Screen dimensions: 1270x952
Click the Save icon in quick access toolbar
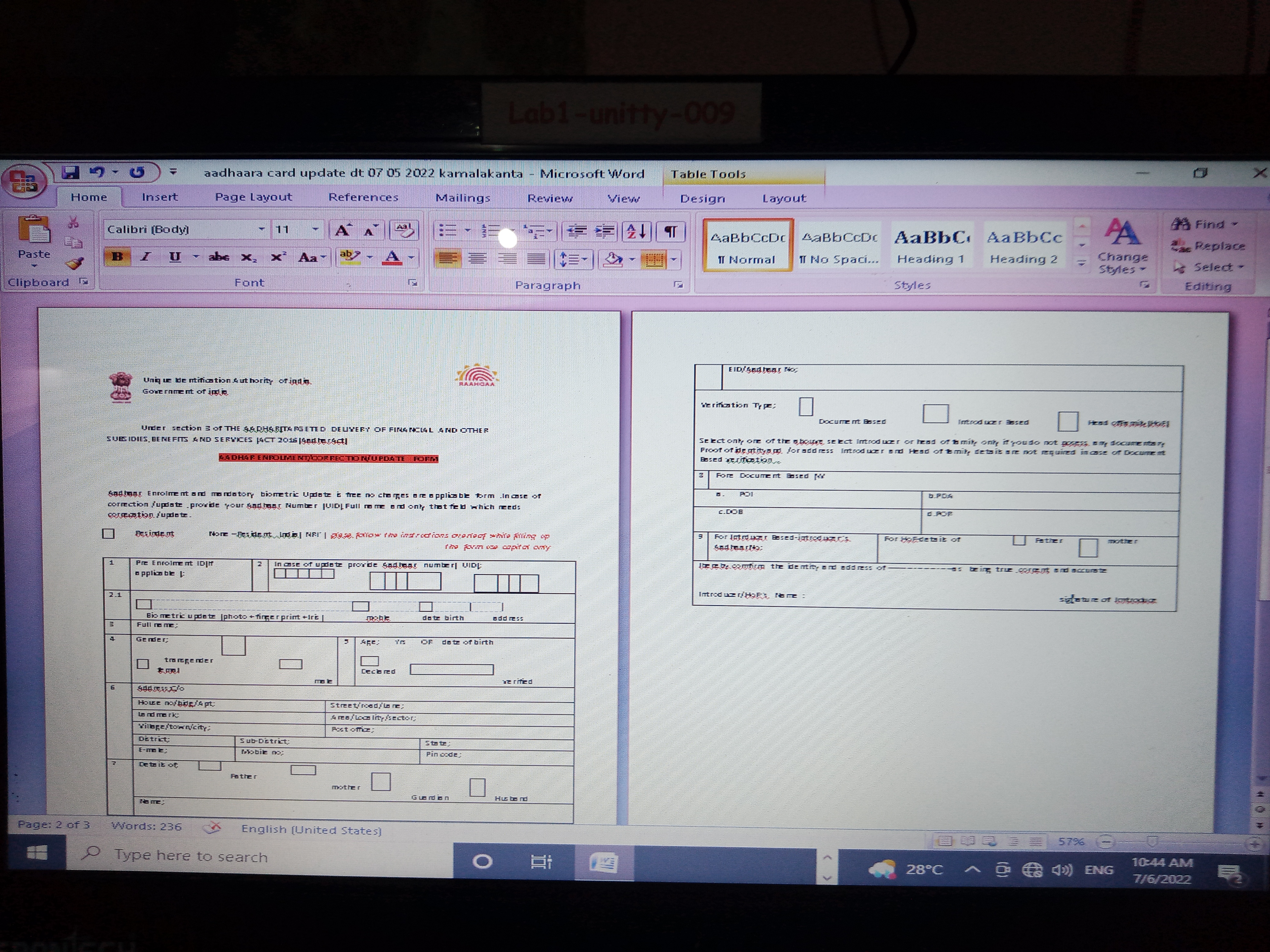click(71, 172)
